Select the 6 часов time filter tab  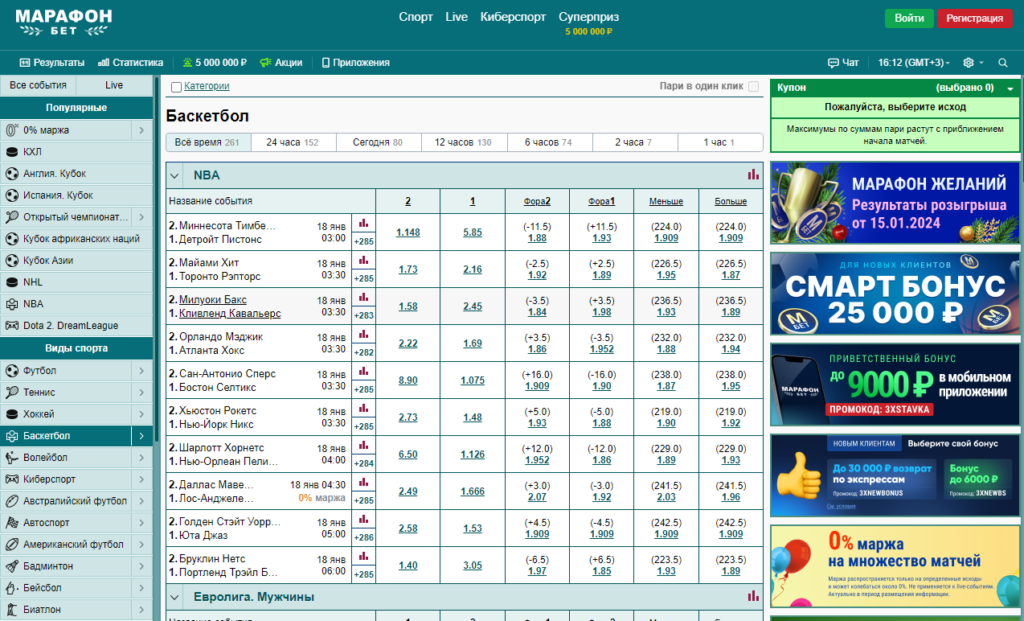[x=549, y=142]
